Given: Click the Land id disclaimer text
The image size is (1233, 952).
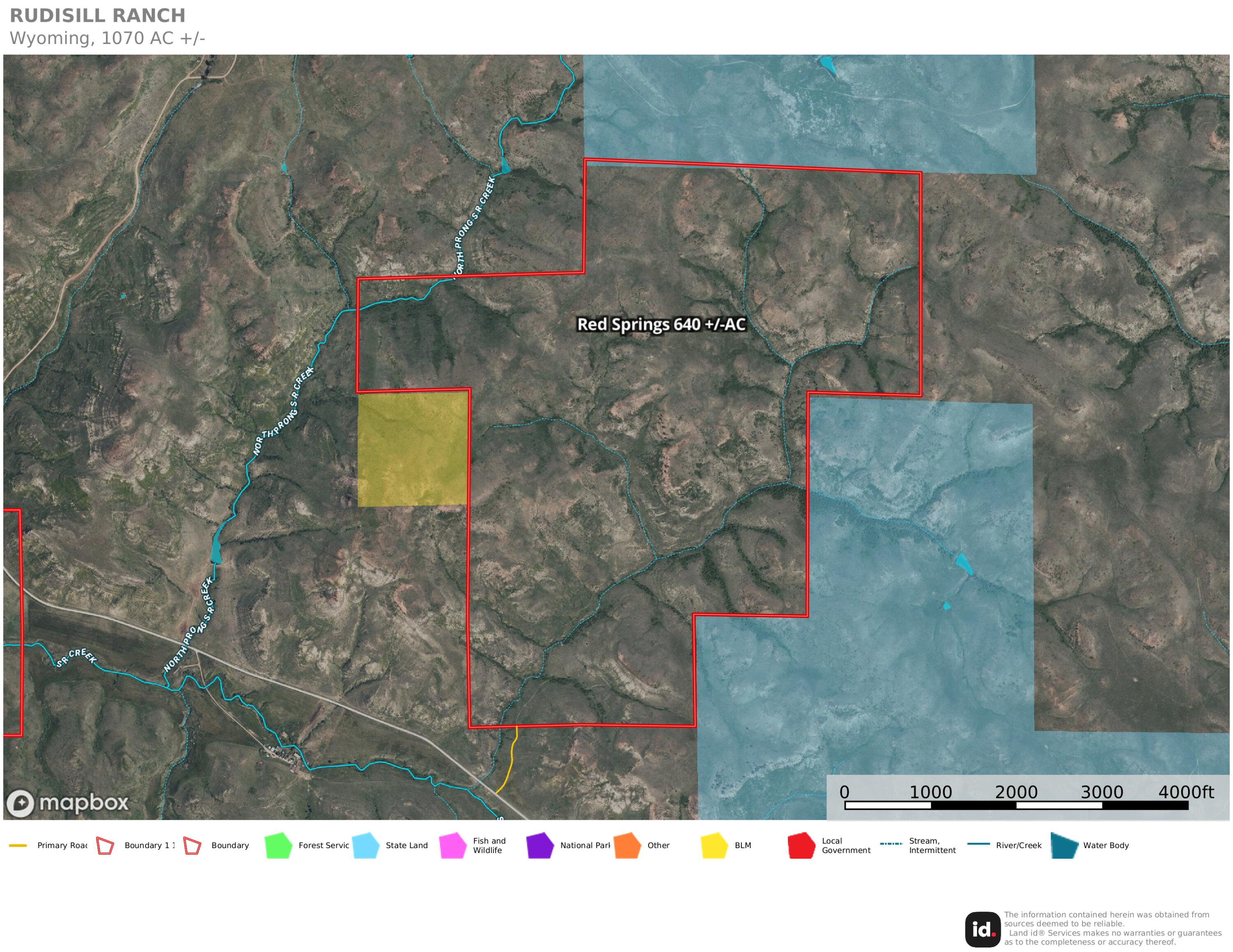Looking at the screenshot, I should point(1112,928).
